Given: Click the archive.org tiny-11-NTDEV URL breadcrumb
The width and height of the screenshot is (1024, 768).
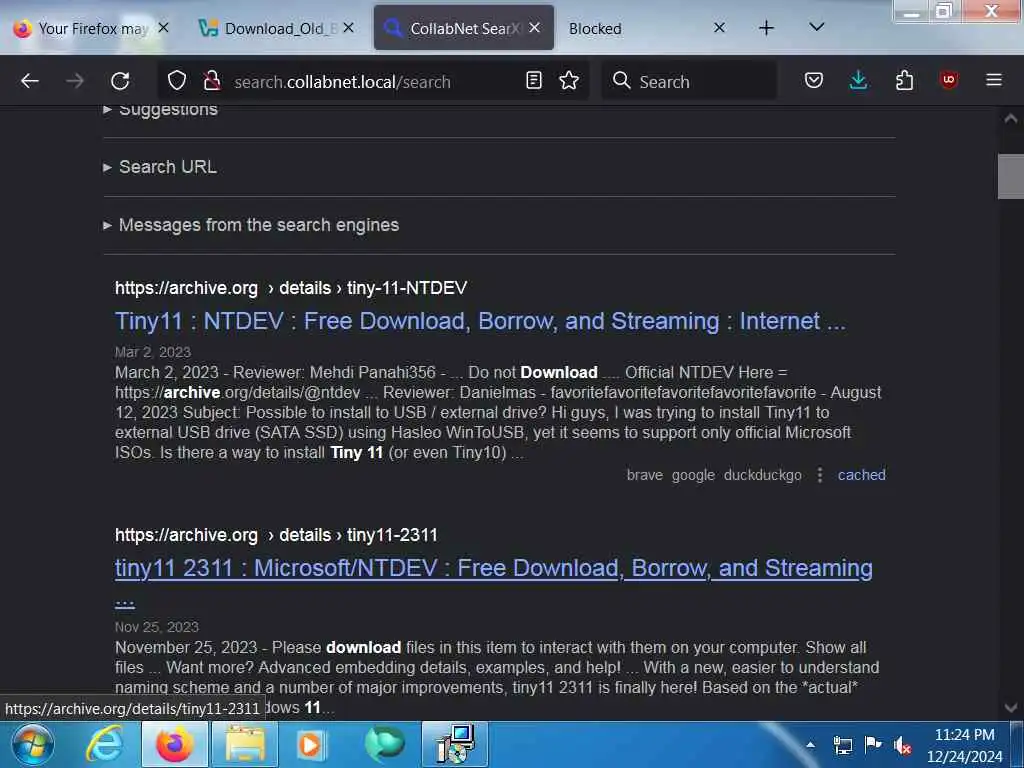Looking at the screenshot, I should coord(291,288).
